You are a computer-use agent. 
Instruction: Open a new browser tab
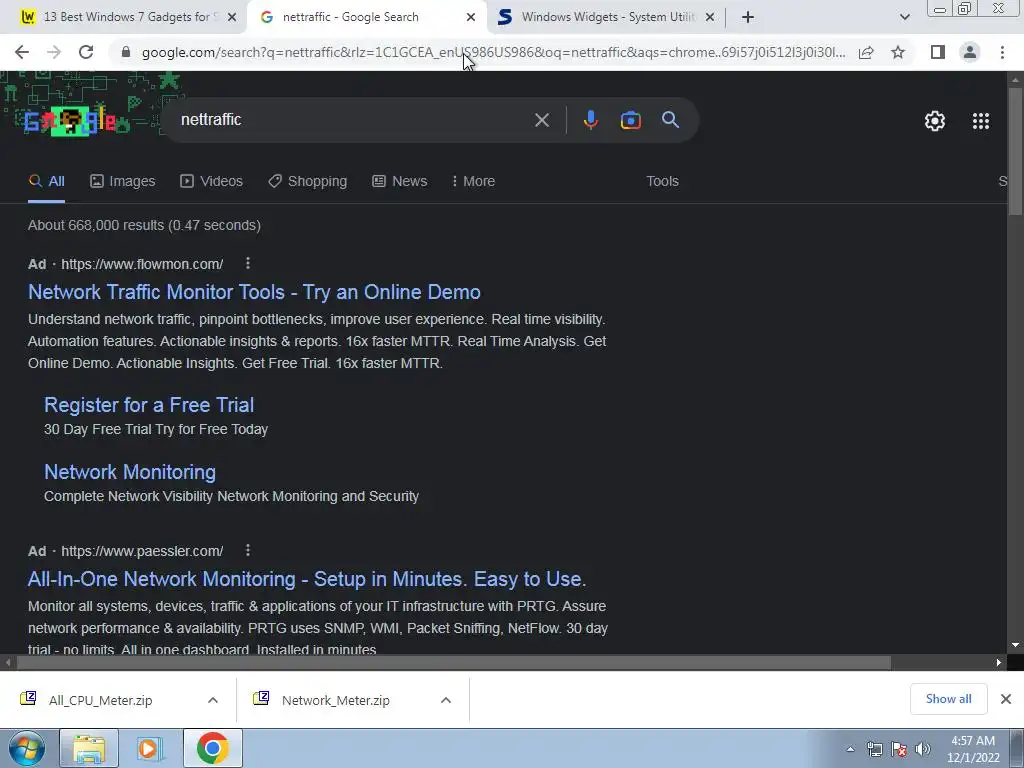[x=748, y=18]
